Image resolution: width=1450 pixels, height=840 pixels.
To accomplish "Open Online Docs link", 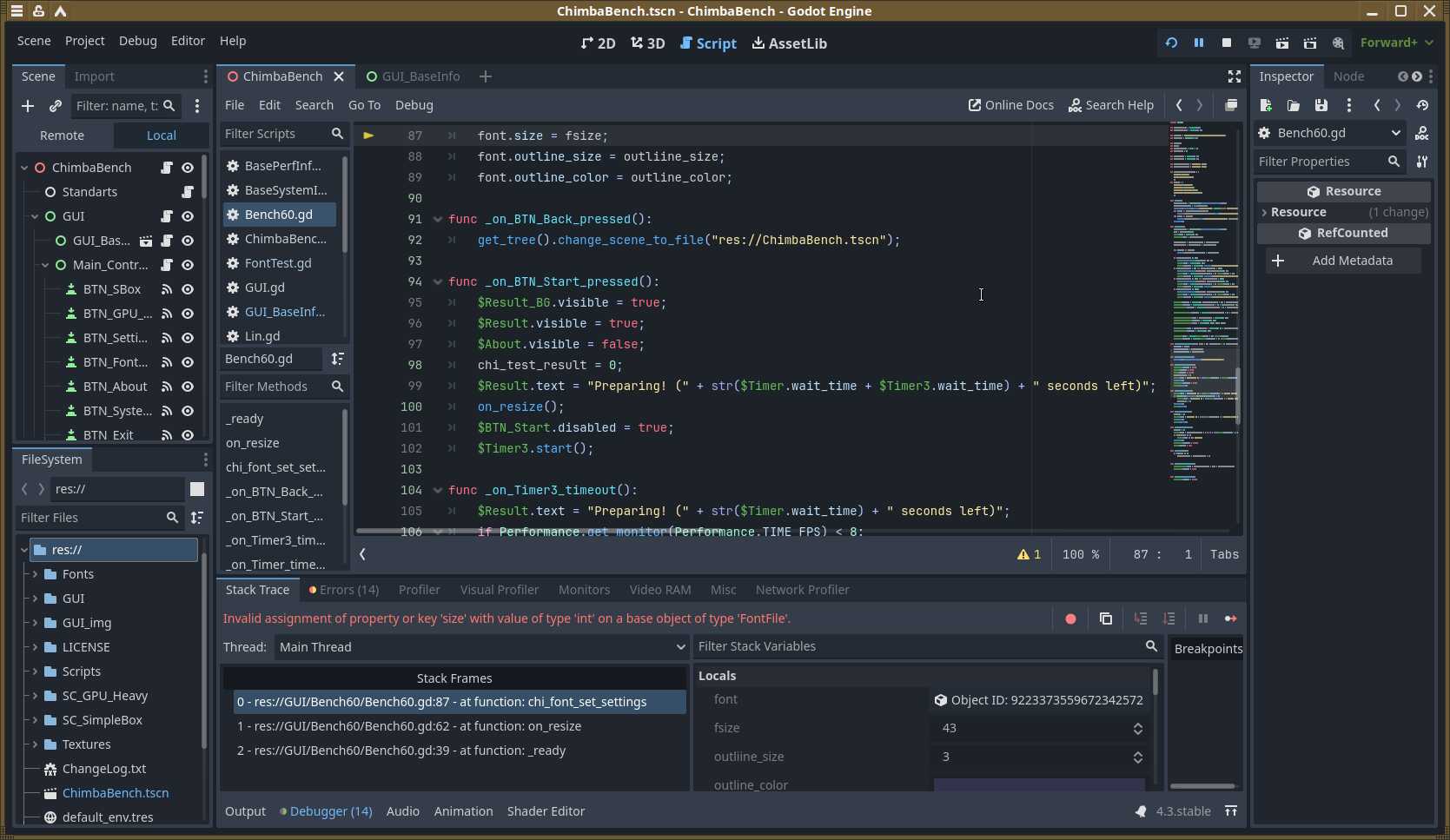I will [x=1010, y=105].
